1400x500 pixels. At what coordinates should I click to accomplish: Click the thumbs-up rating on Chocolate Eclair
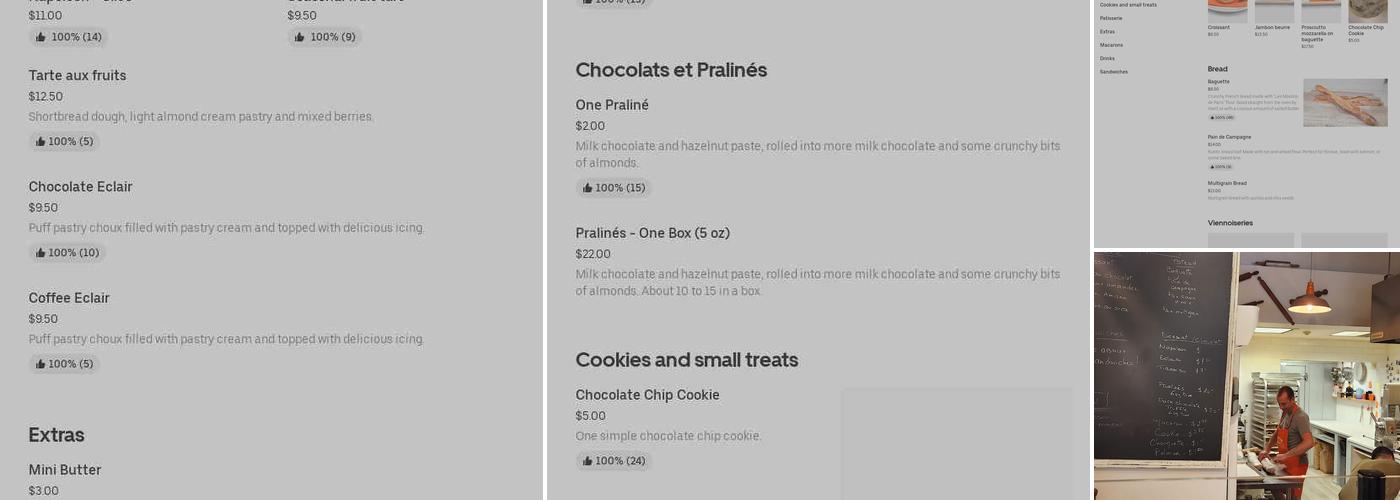pos(41,253)
